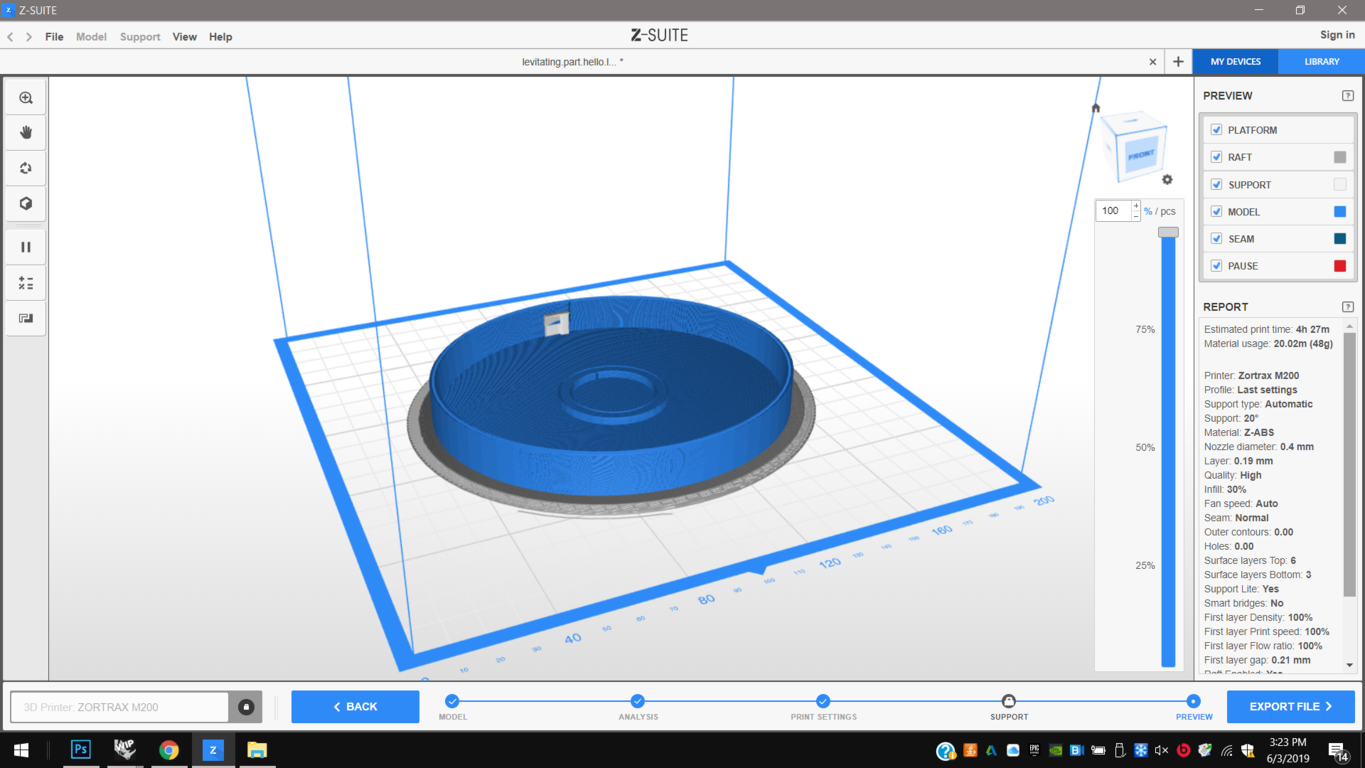Open the Report panel help icon

[1348, 307]
